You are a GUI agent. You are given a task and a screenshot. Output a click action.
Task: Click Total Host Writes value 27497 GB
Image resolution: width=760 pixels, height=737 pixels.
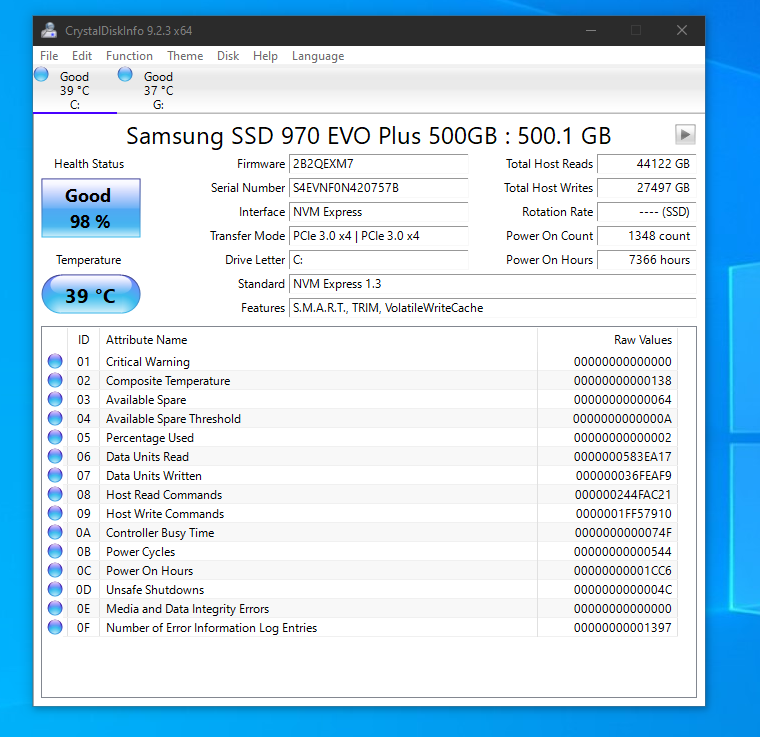click(647, 188)
